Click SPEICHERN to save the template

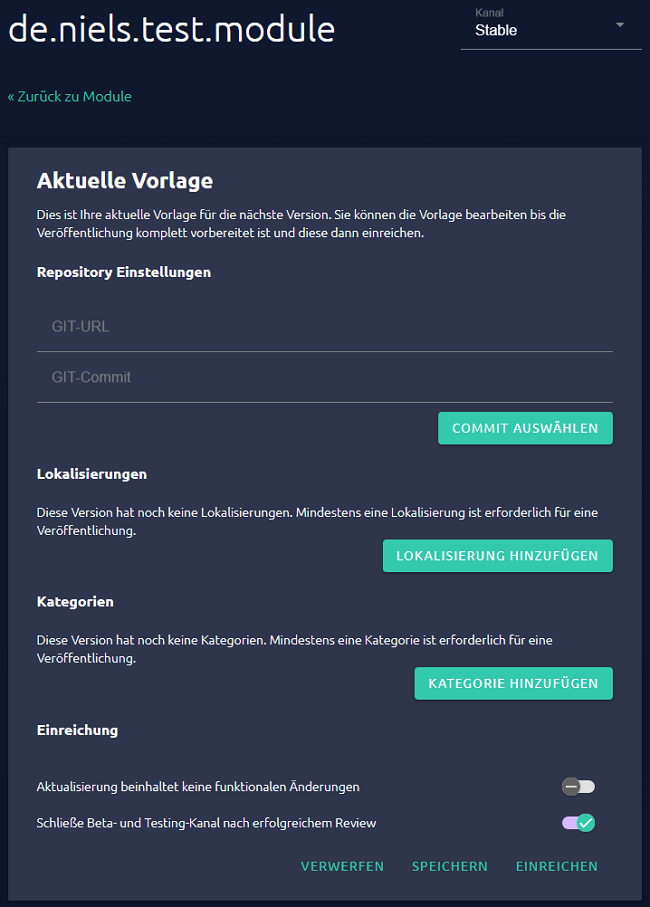click(449, 866)
